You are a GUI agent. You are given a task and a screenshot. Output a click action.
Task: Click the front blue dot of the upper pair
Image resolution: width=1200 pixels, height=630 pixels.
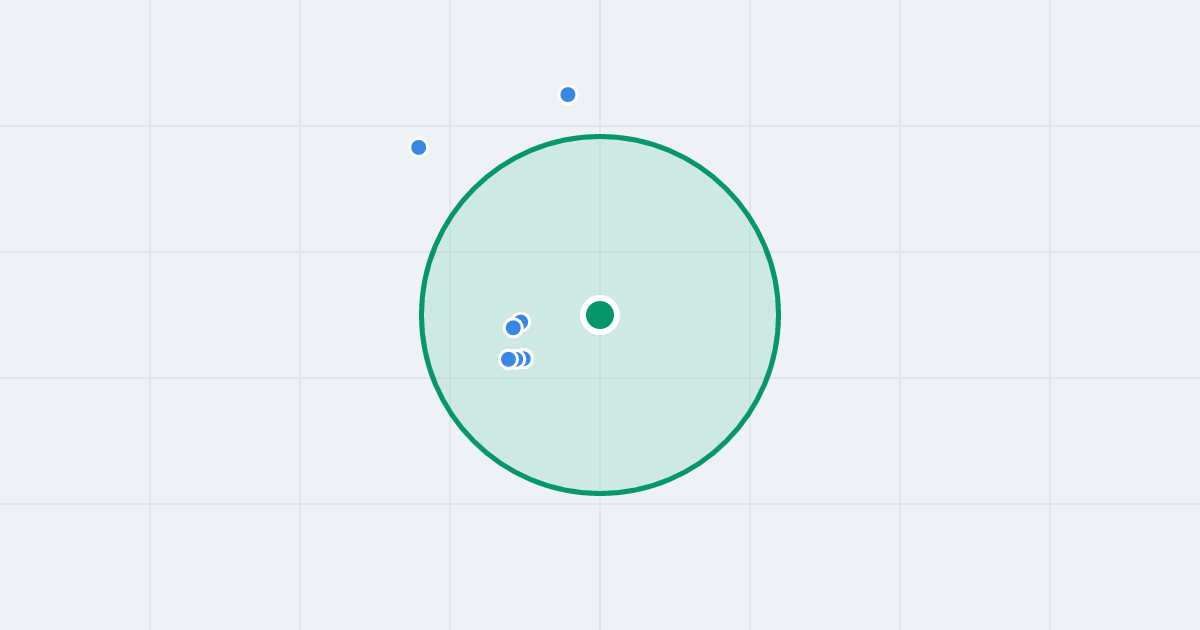513,328
